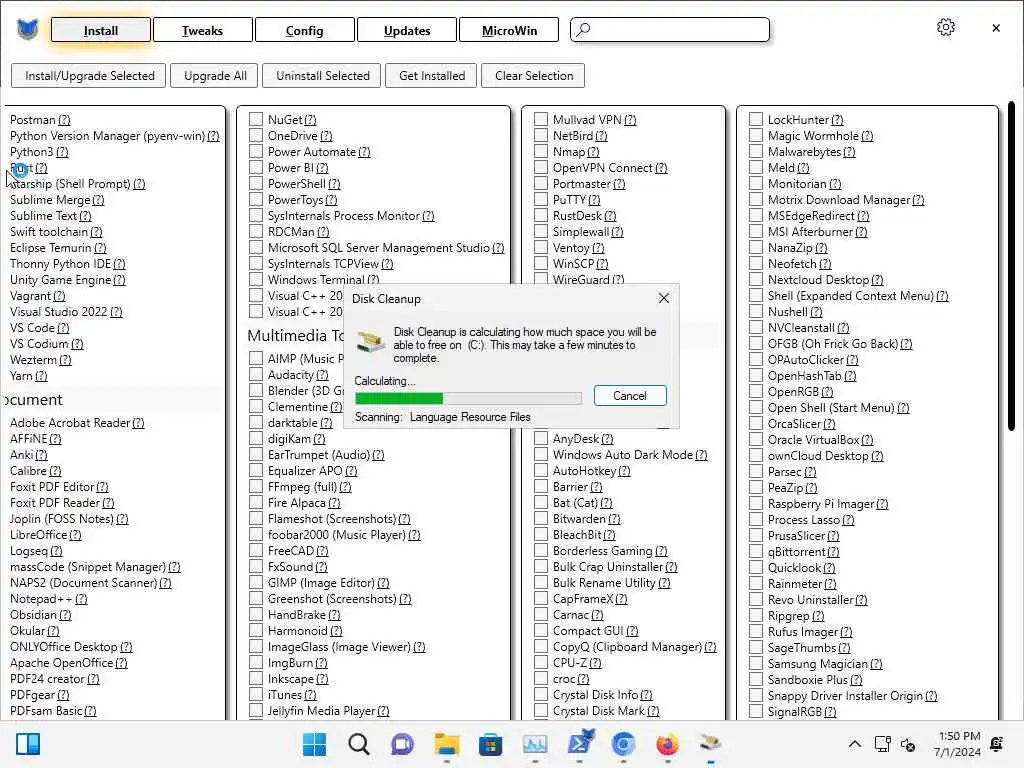This screenshot has width=1024, height=768.
Task: Open the (?) help link next to OneDrive
Action: coord(326,136)
